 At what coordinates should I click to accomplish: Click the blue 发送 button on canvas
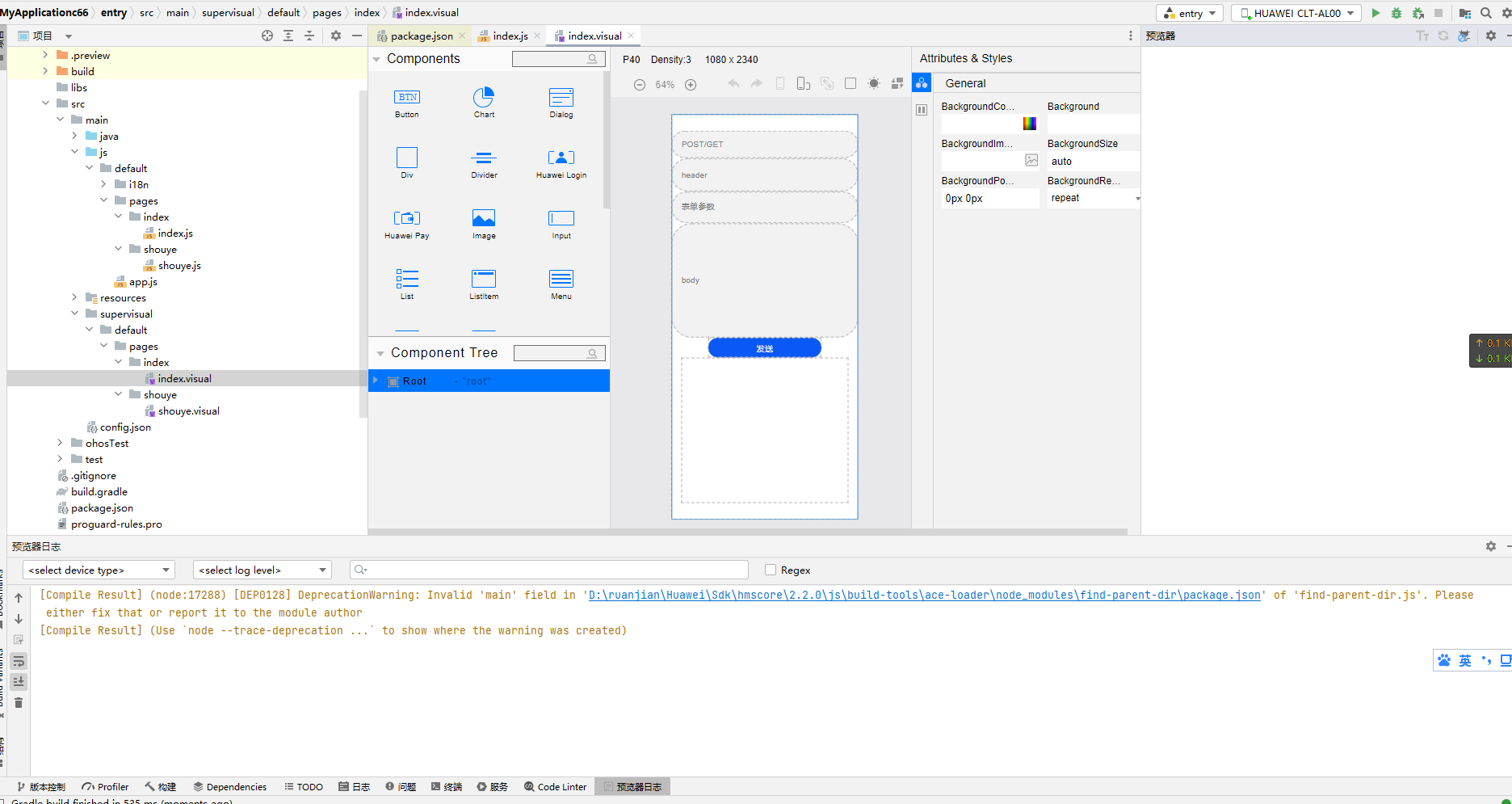pos(765,348)
